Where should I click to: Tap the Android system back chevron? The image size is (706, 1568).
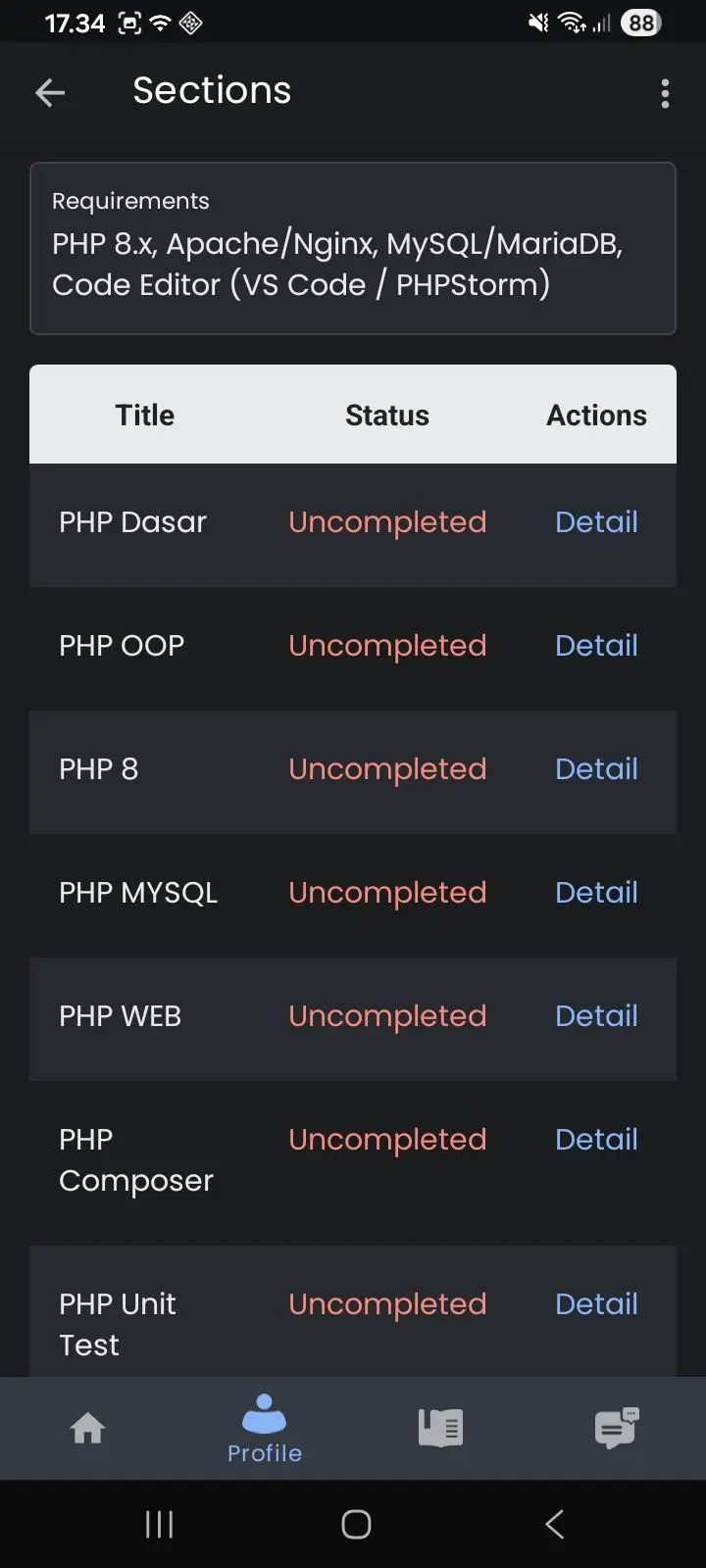[x=554, y=1524]
